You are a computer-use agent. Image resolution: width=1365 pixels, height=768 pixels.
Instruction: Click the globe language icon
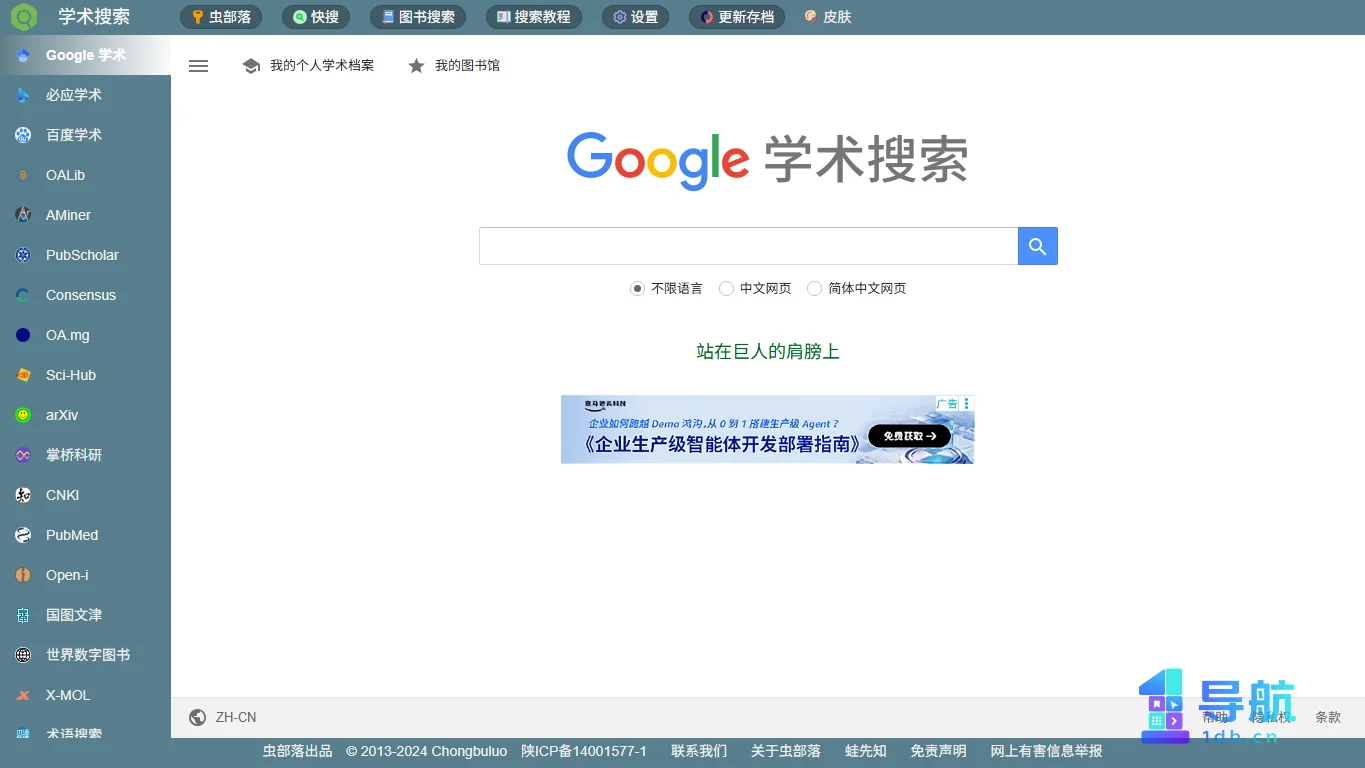click(198, 717)
